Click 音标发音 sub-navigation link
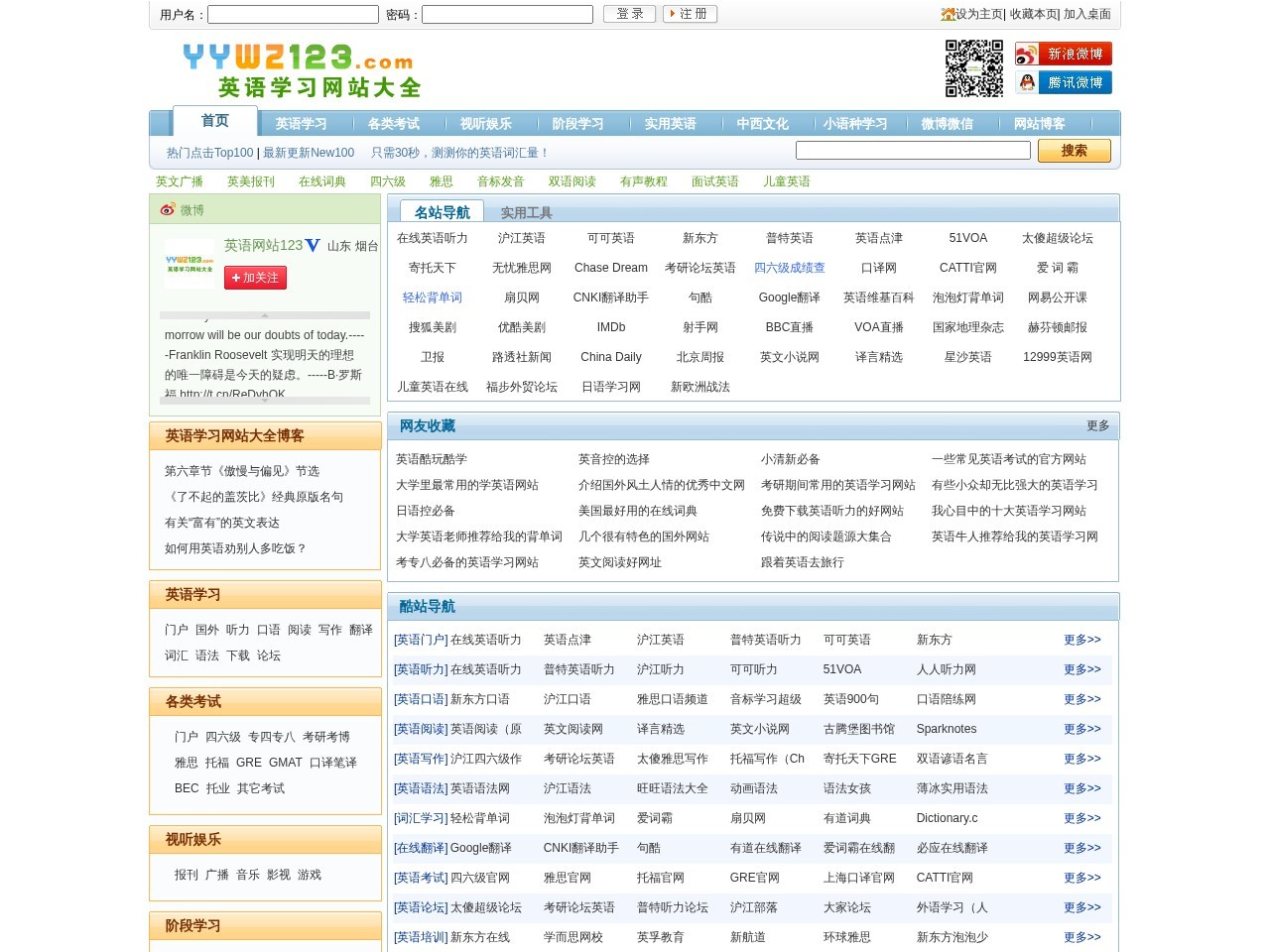The image size is (1270, 952). click(501, 181)
